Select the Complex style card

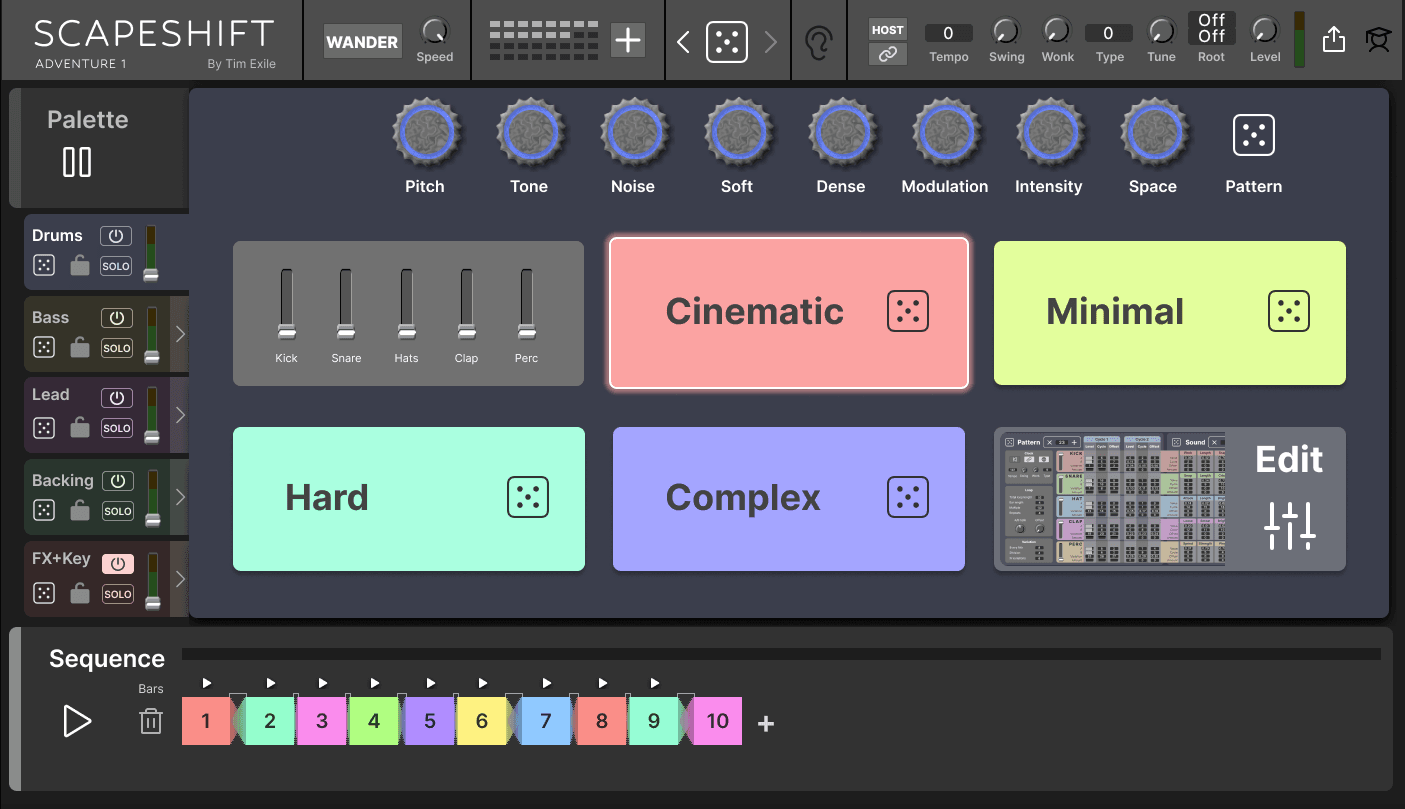click(789, 499)
